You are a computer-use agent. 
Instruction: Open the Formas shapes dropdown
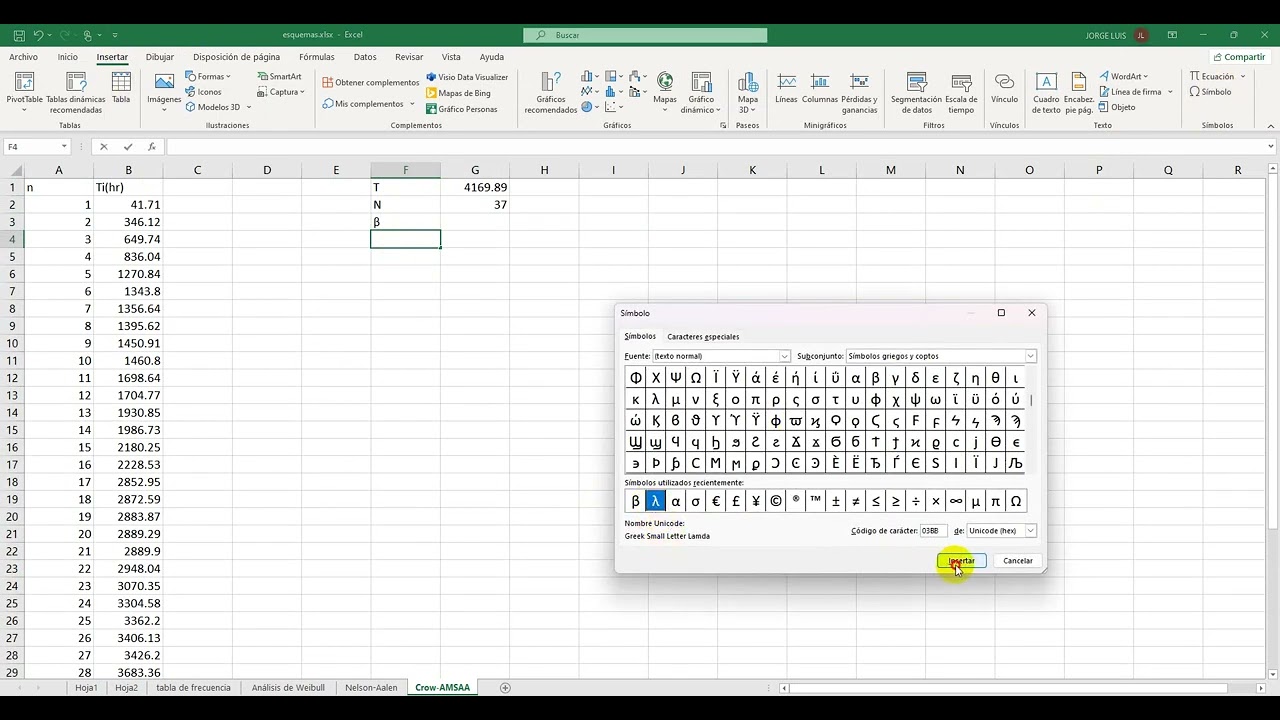208,77
